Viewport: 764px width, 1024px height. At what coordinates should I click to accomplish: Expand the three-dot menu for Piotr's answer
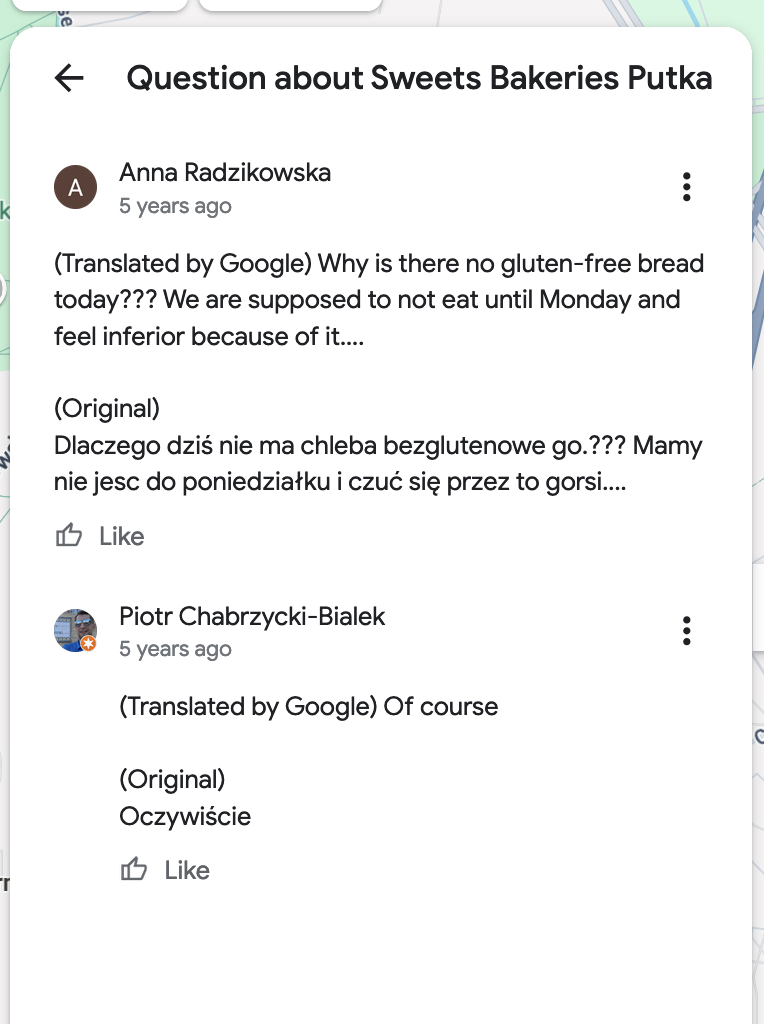click(686, 631)
